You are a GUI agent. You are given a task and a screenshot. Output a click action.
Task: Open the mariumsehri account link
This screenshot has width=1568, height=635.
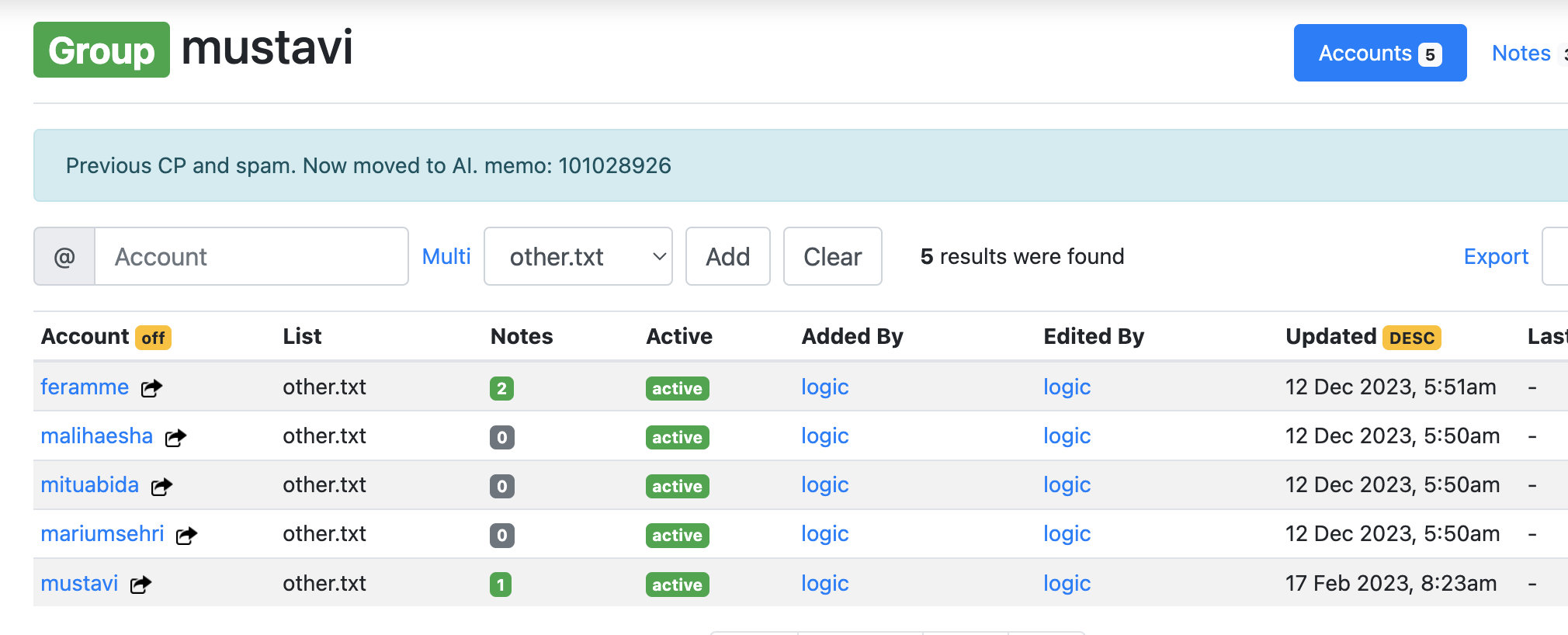point(102,533)
